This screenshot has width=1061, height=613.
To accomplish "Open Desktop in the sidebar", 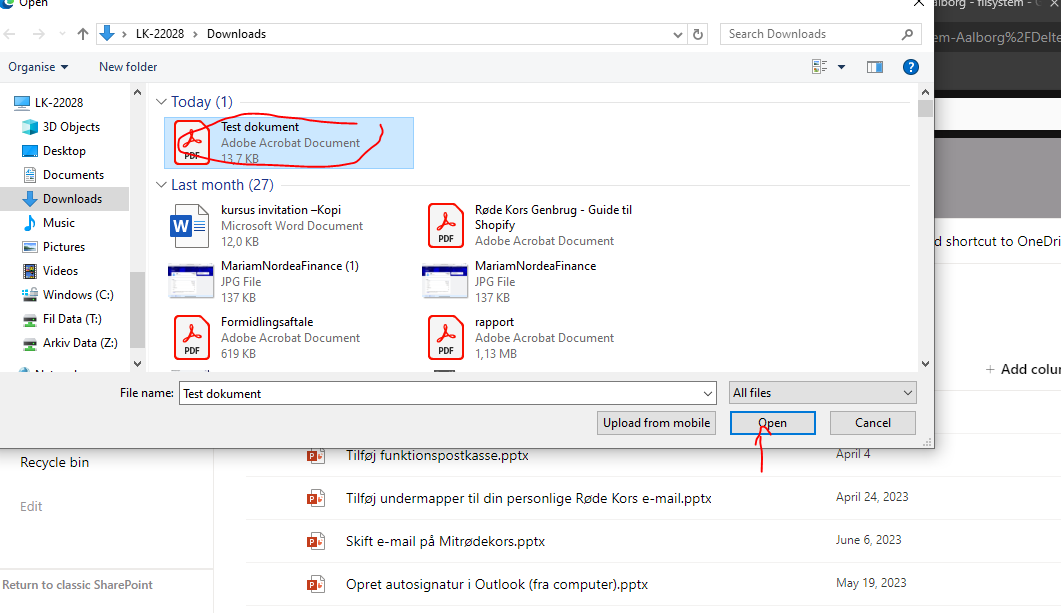I will point(64,151).
